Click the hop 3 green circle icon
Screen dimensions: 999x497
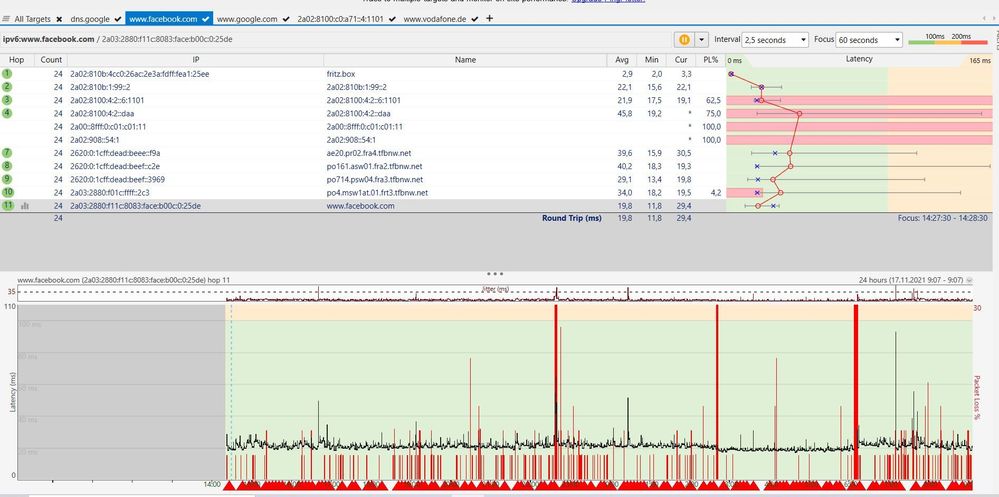(7, 100)
